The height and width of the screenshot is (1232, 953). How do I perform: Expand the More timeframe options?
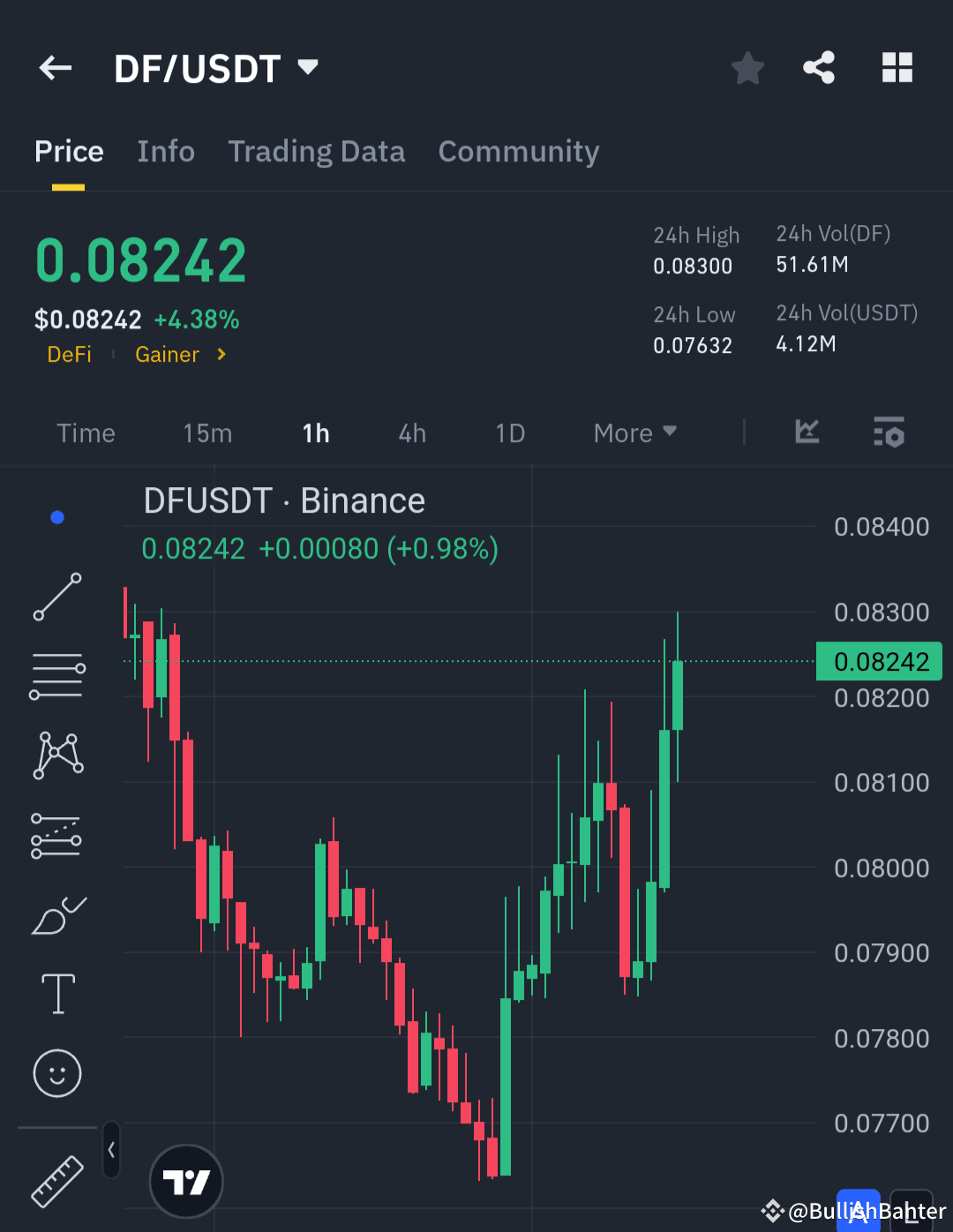coord(634,432)
